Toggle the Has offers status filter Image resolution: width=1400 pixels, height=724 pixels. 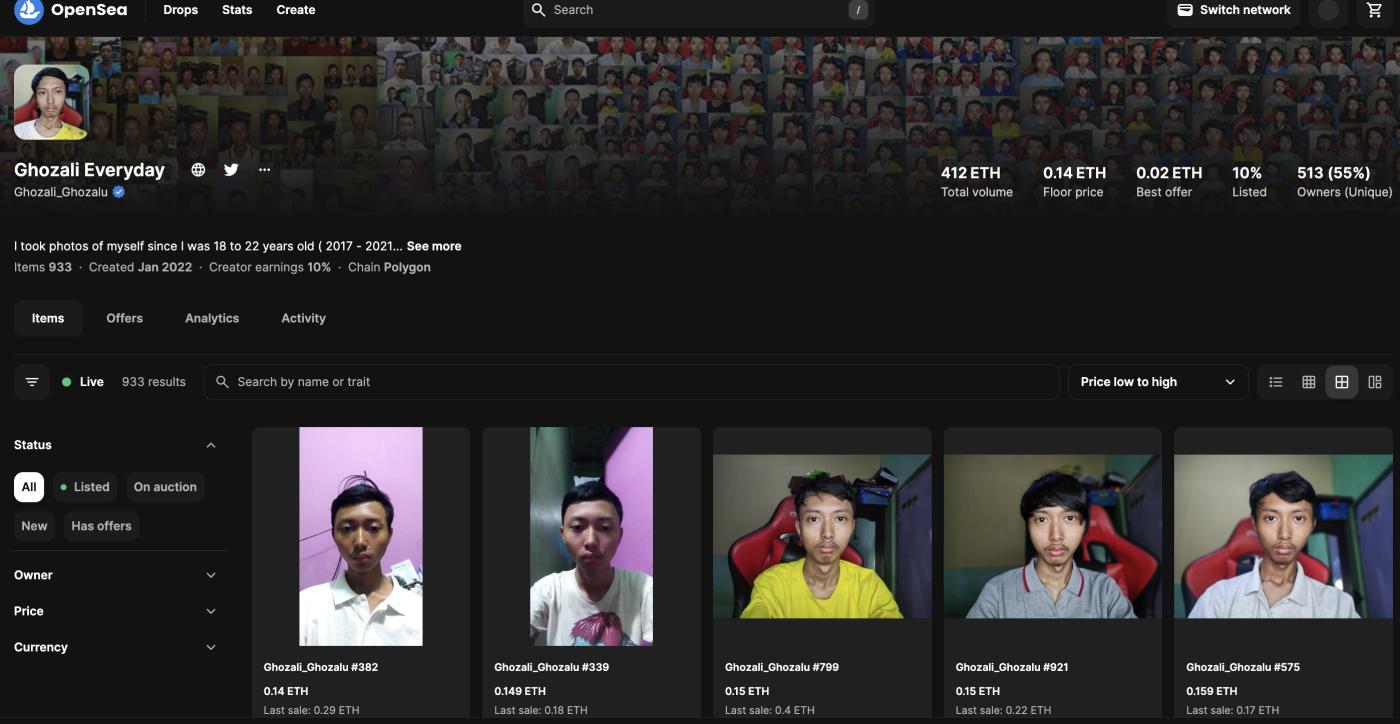[x=101, y=526]
